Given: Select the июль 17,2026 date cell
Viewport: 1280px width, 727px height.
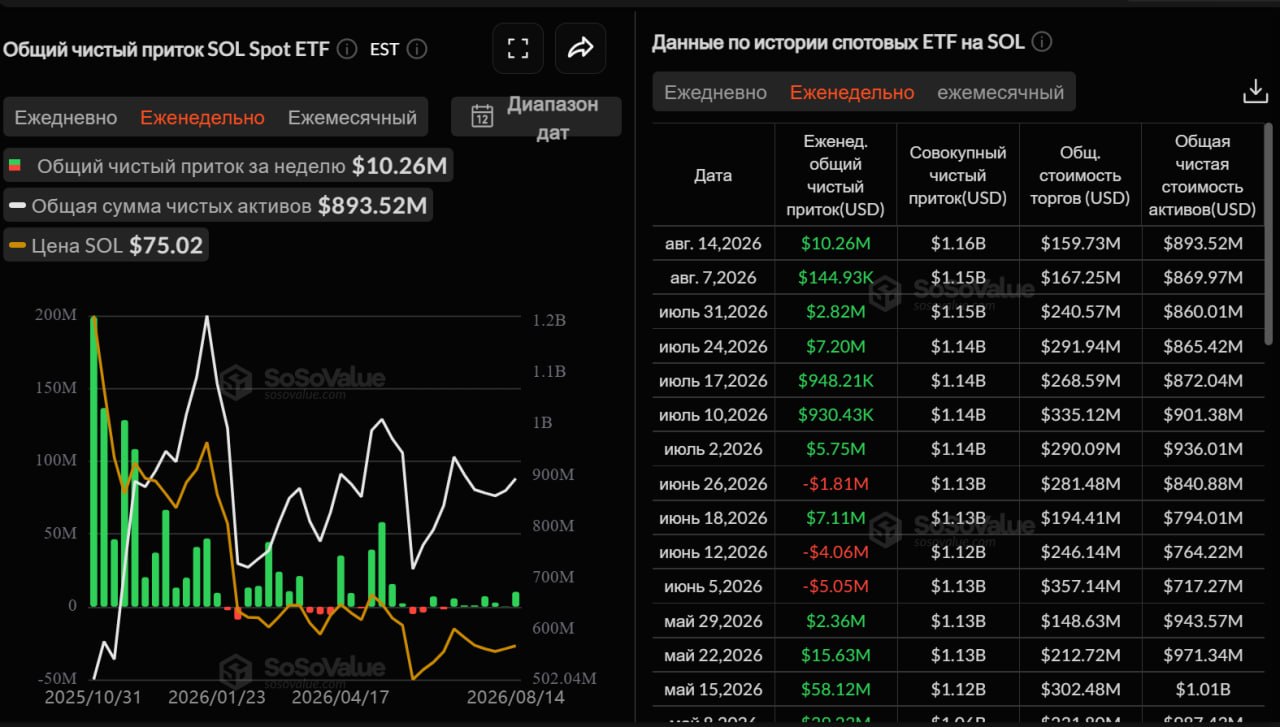Looking at the screenshot, I should click(x=713, y=380).
